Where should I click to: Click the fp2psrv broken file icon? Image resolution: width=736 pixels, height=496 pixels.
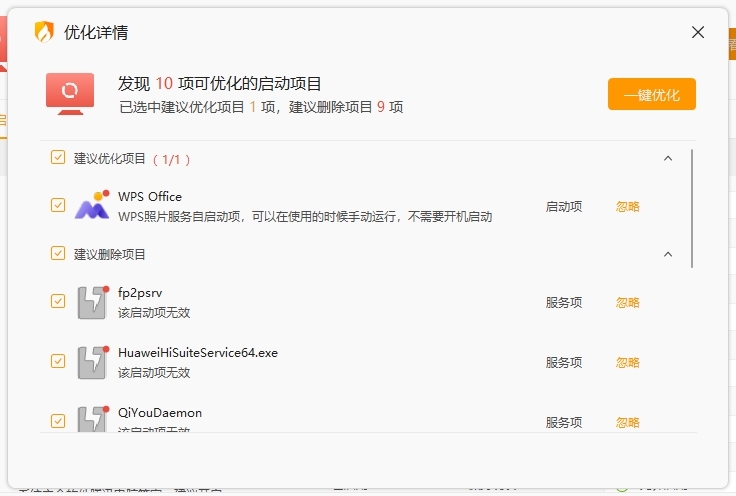92,302
